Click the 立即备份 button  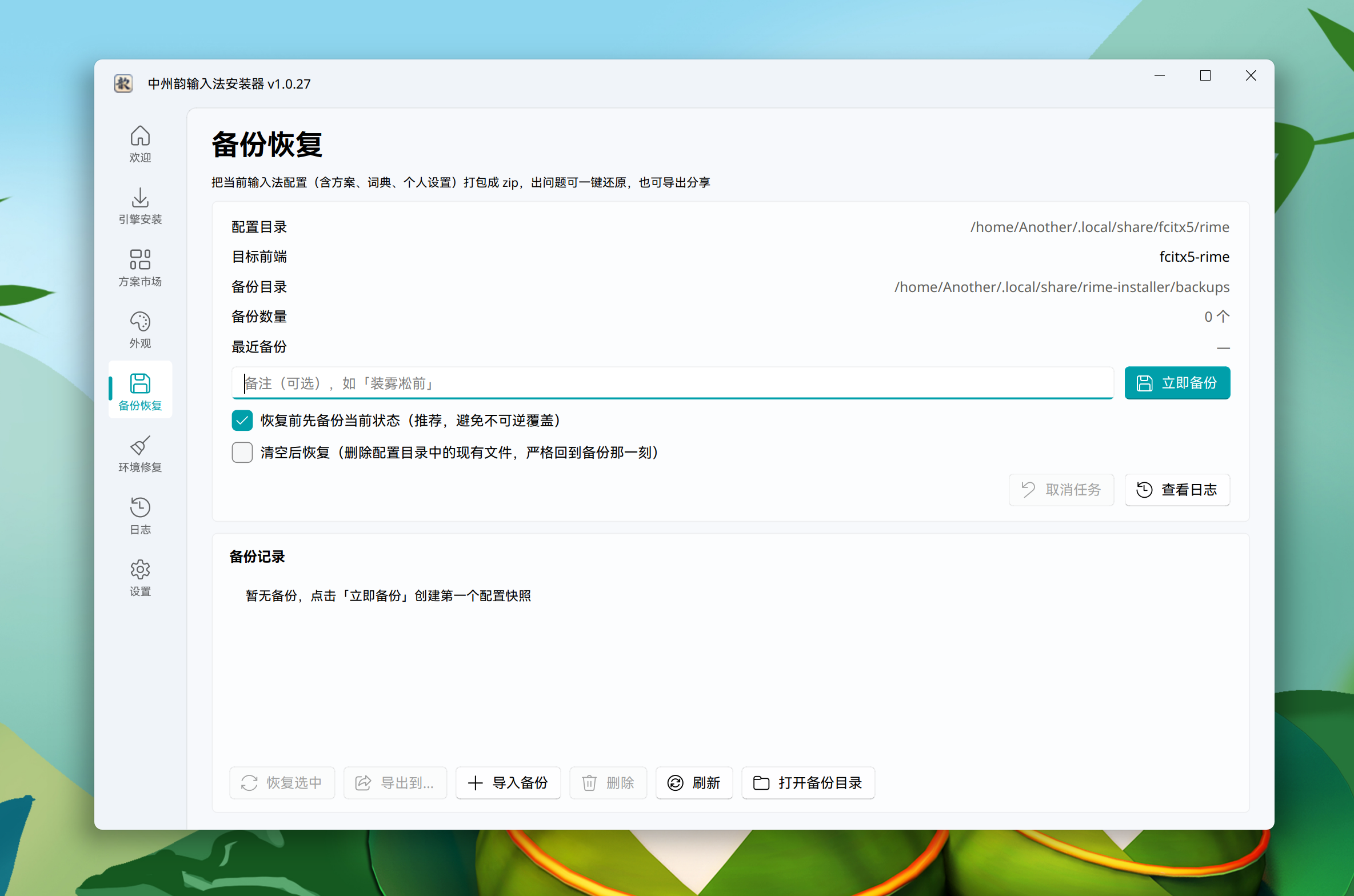coord(1177,383)
